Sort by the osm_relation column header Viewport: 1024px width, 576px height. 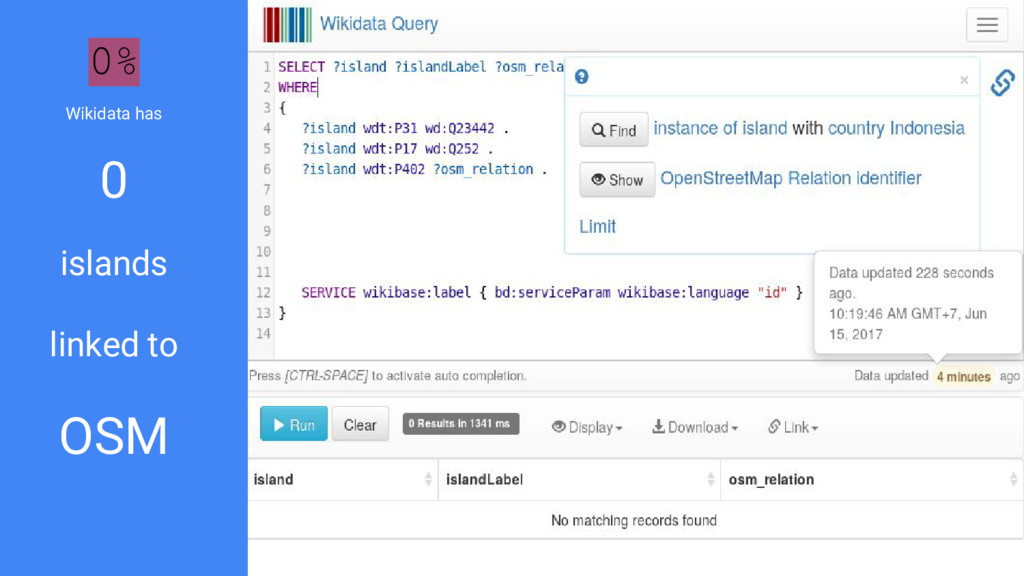872,479
